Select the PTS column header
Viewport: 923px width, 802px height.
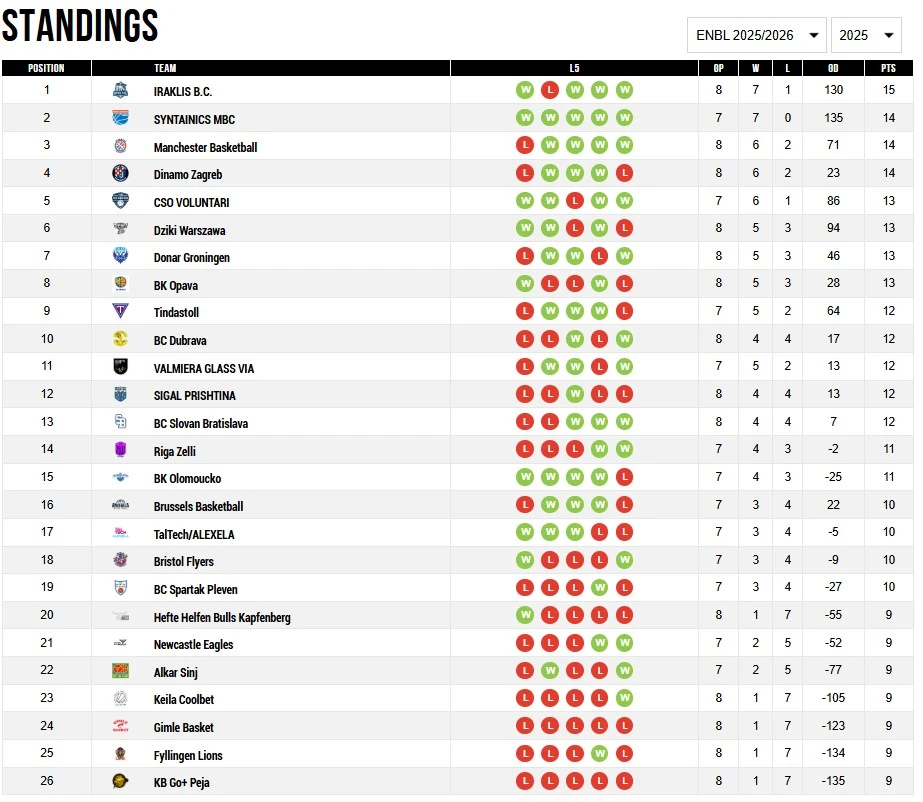coord(888,68)
